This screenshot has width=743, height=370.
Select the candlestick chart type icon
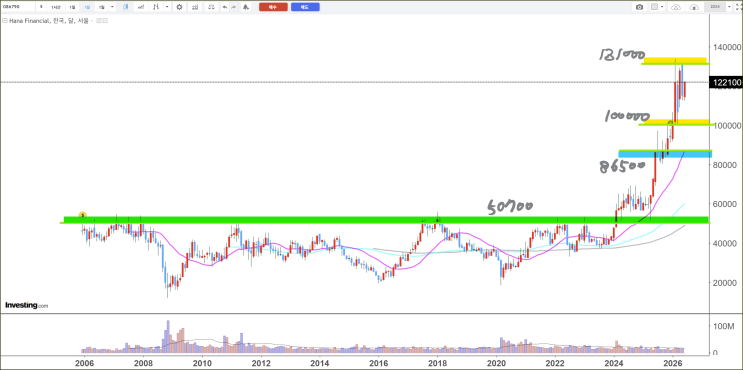coord(126,7)
